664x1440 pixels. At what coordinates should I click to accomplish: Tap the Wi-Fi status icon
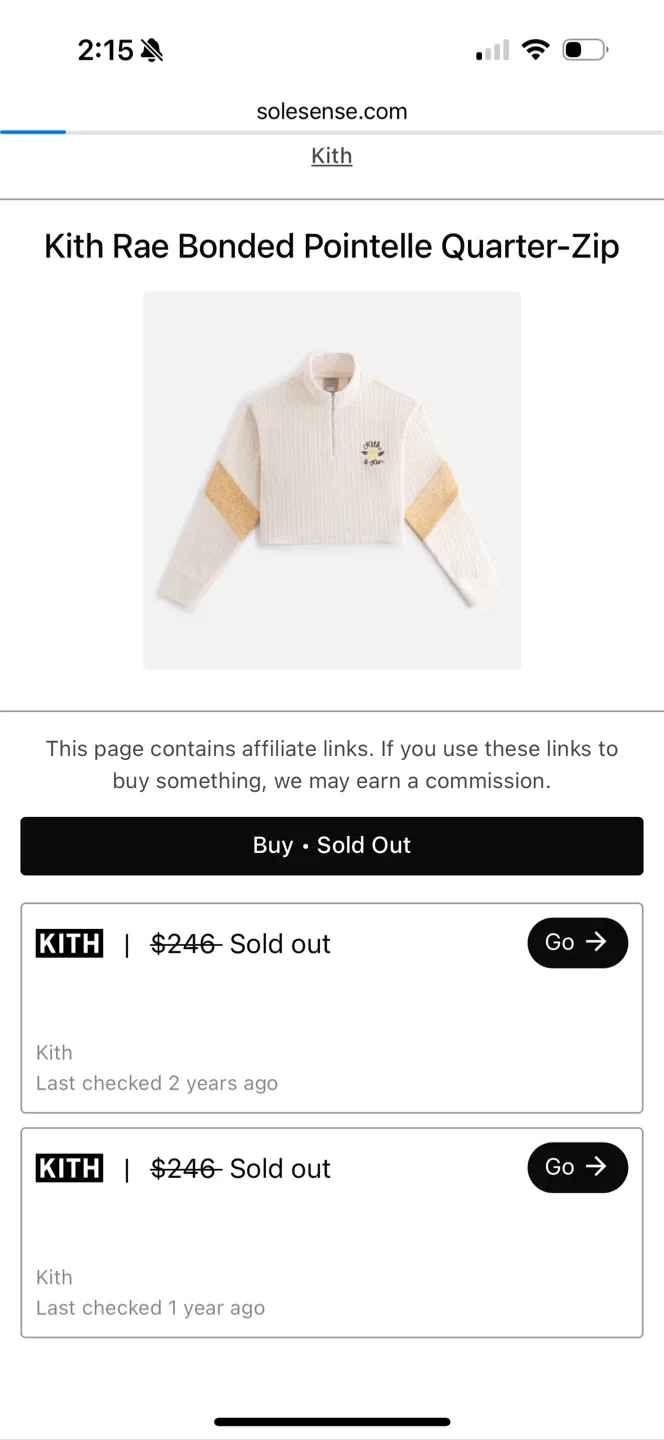coord(536,48)
